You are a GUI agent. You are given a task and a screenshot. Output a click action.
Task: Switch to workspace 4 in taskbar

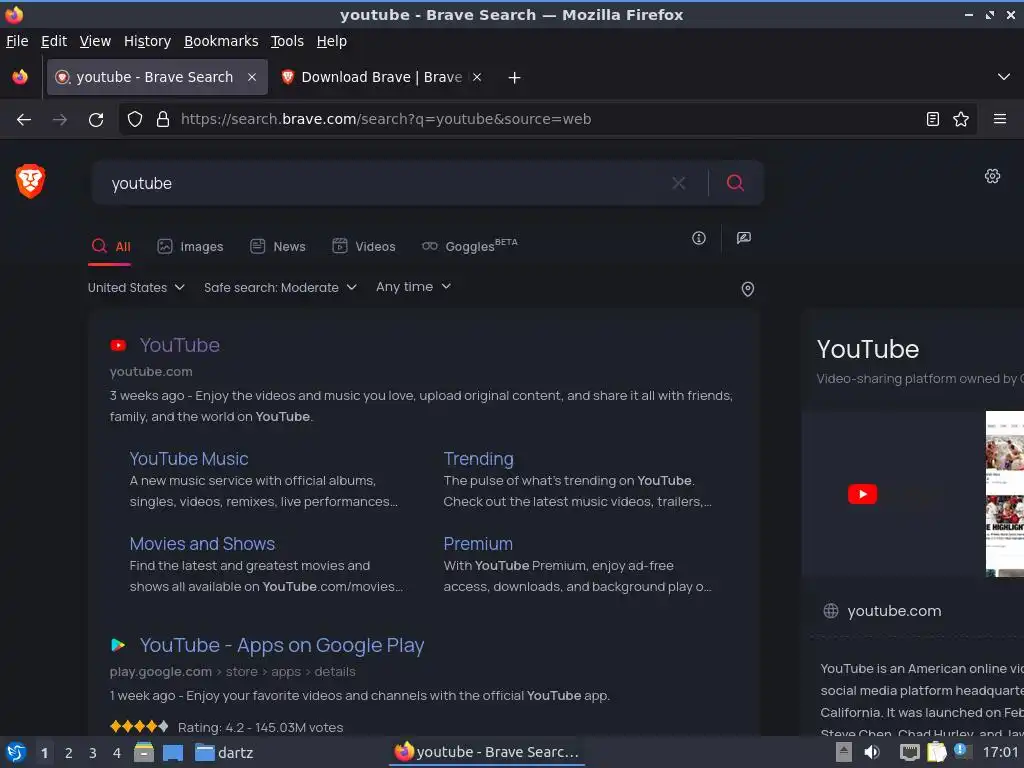pyautogui.click(x=117, y=753)
